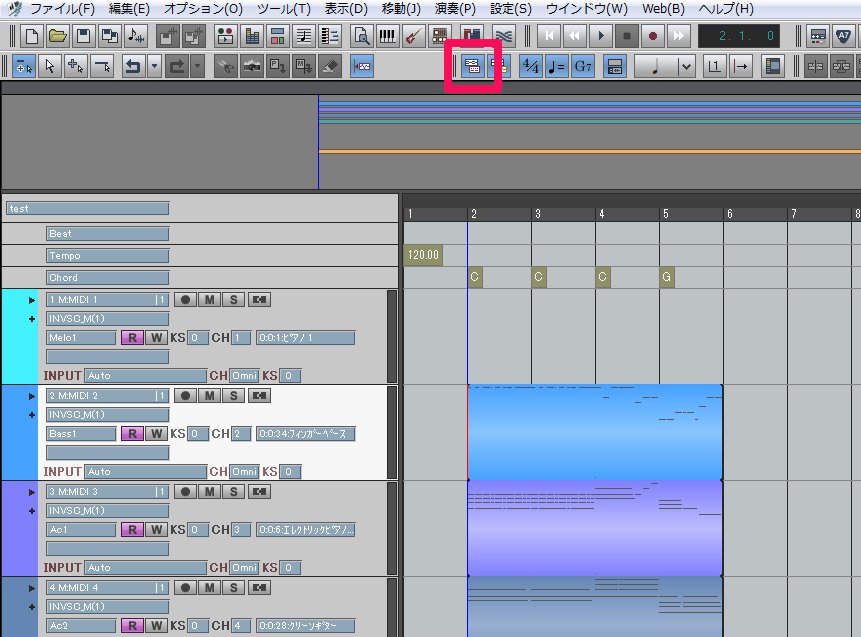Open the 演奏(P) menu
The width and height of the screenshot is (861, 637).
(455, 9)
